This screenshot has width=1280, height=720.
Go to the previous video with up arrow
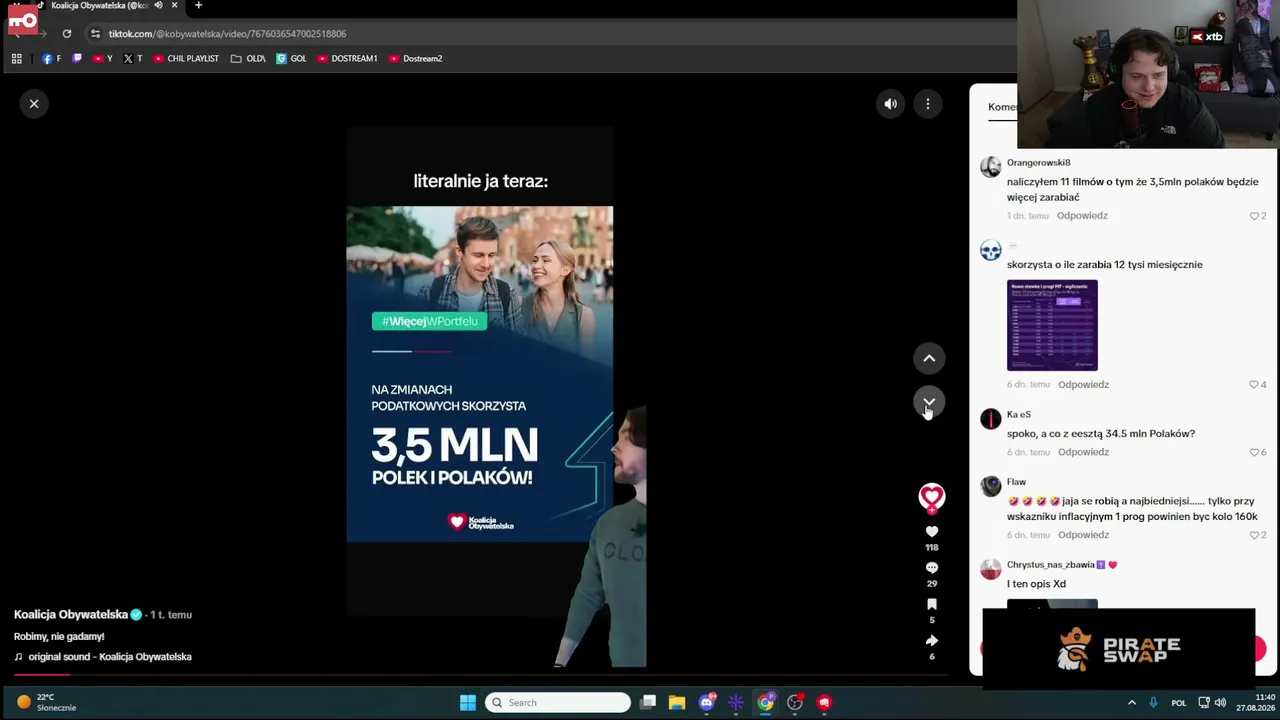click(929, 358)
